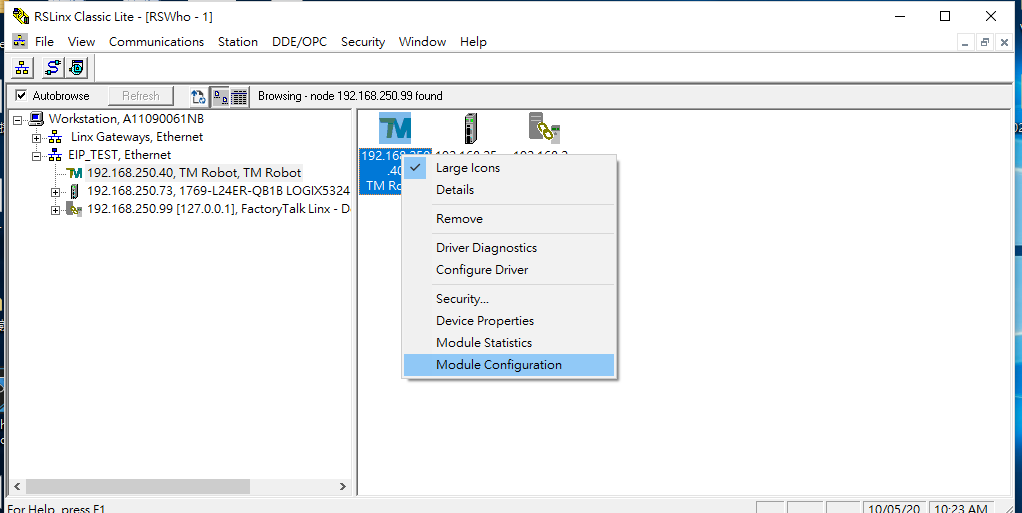Close the inner RSWho child window
This screenshot has width=1022, height=513.
point(1004,42)
